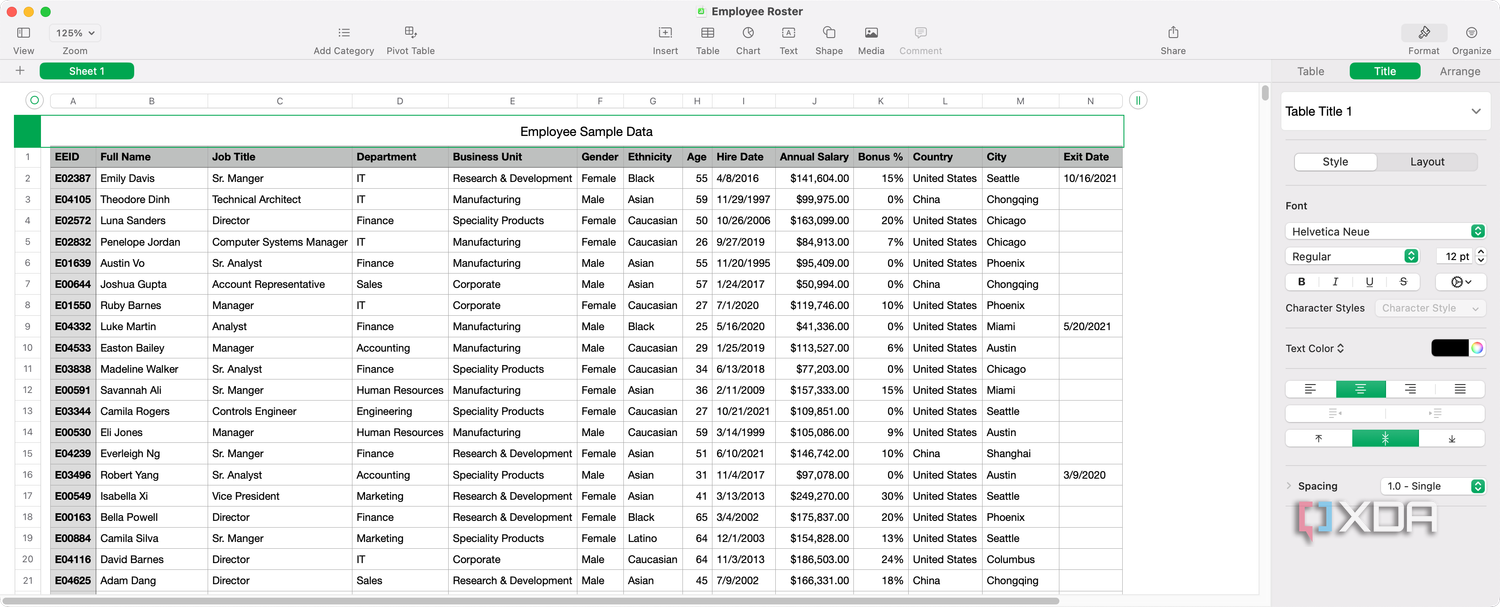Align text left
This screenshot has height=607, width=1500.
(x=1310, y=389)
